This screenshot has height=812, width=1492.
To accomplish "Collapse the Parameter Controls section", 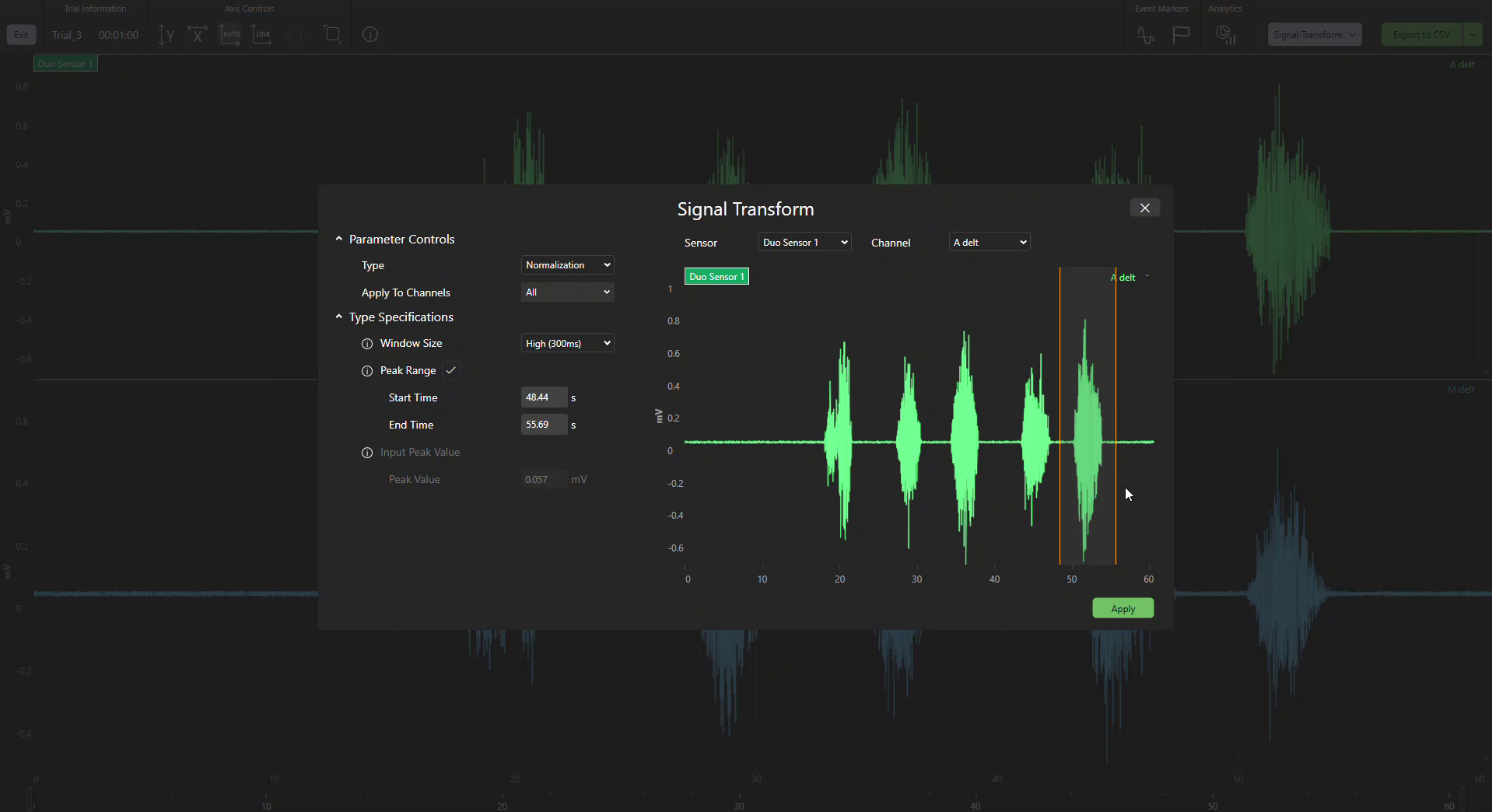I will click(x=339, y=240).
